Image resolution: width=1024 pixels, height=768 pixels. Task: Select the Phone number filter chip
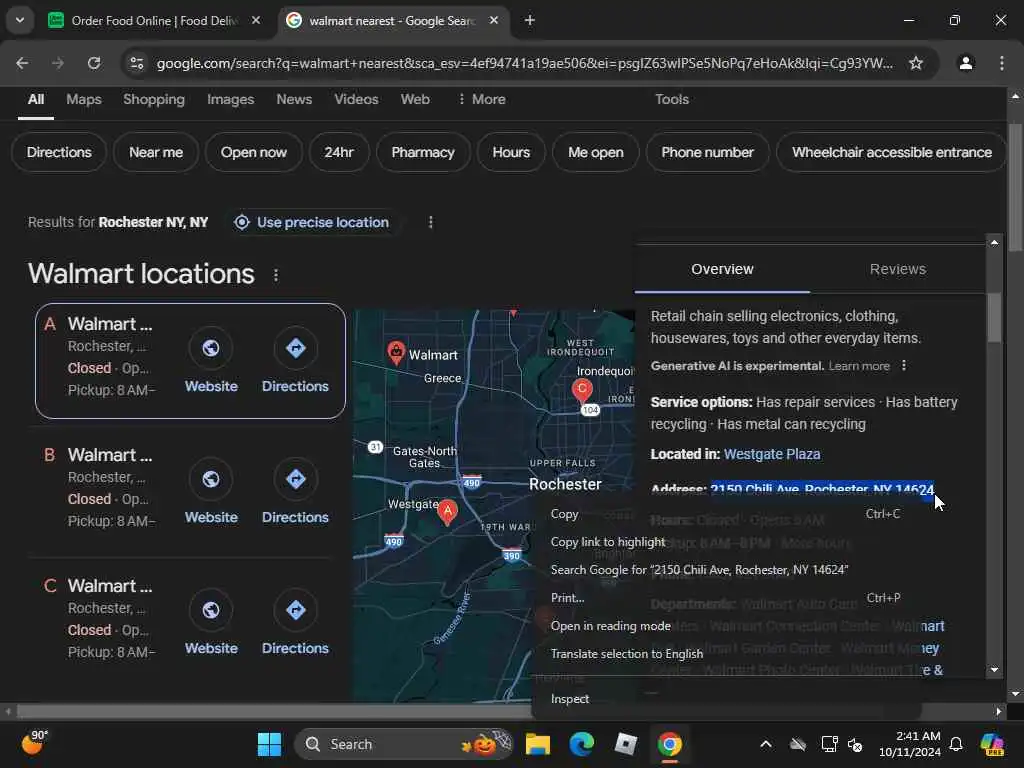(707, 152)
